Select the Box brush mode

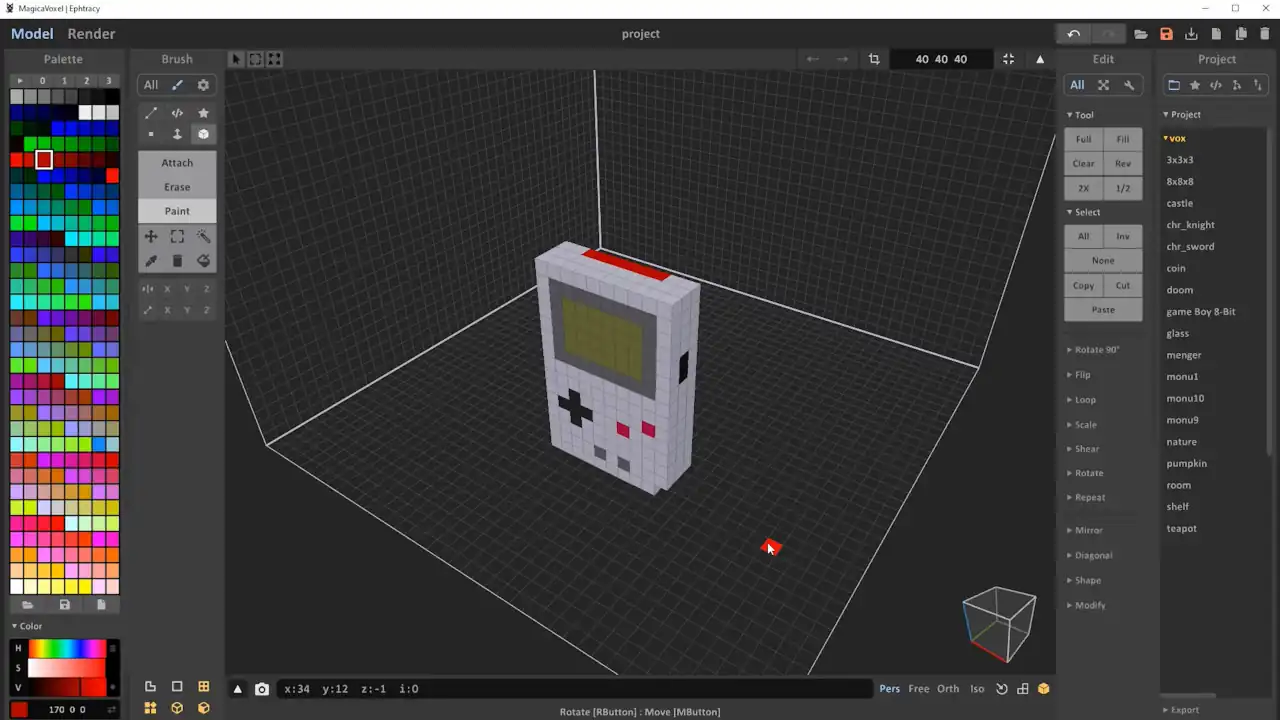(x=203, y=134)
